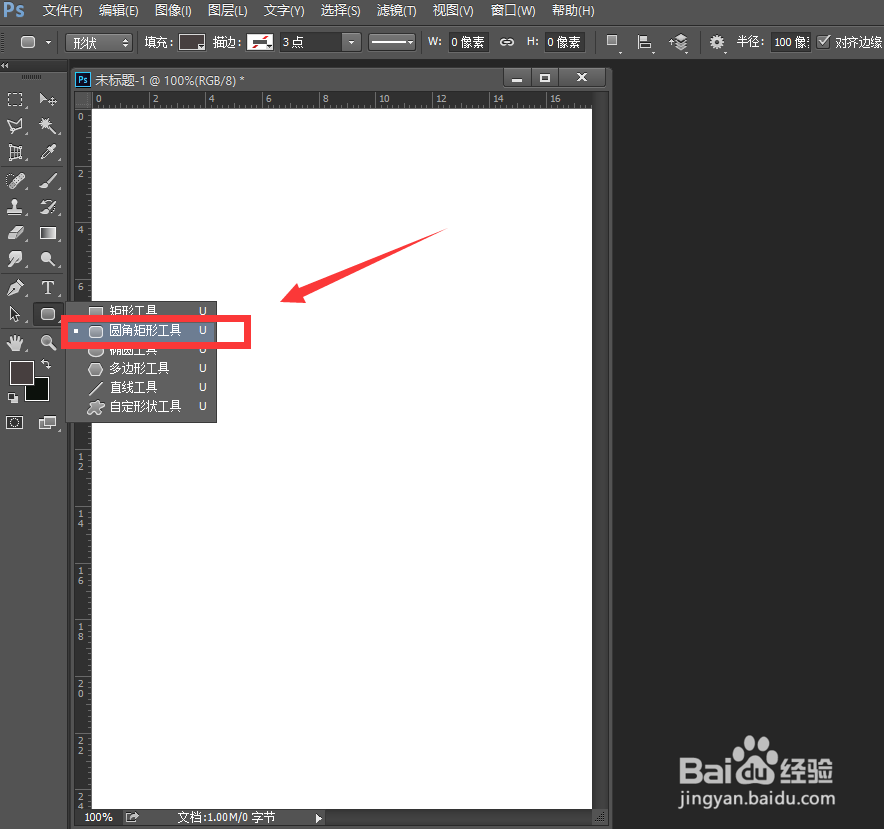
Task: Select the Crop tool
Action: point(15,152)
